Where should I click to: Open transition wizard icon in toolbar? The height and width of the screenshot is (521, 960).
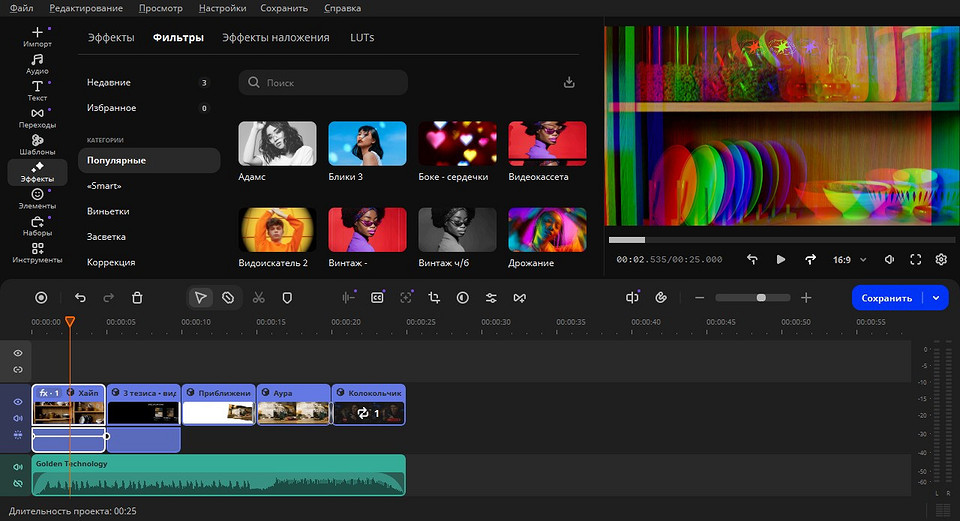[520, 298]
